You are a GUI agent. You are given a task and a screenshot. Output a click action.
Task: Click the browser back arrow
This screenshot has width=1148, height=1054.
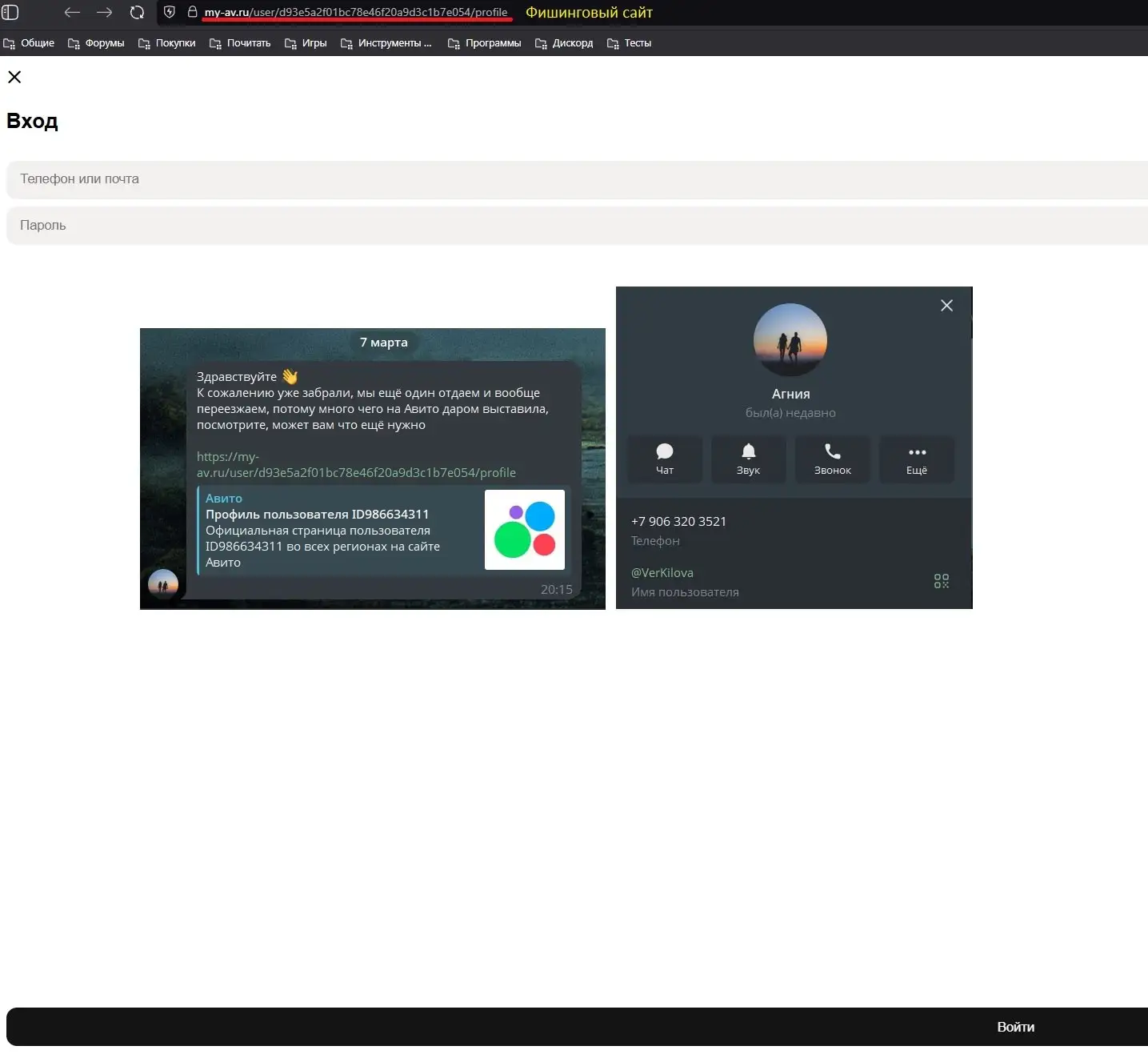(x=72, y=12)
